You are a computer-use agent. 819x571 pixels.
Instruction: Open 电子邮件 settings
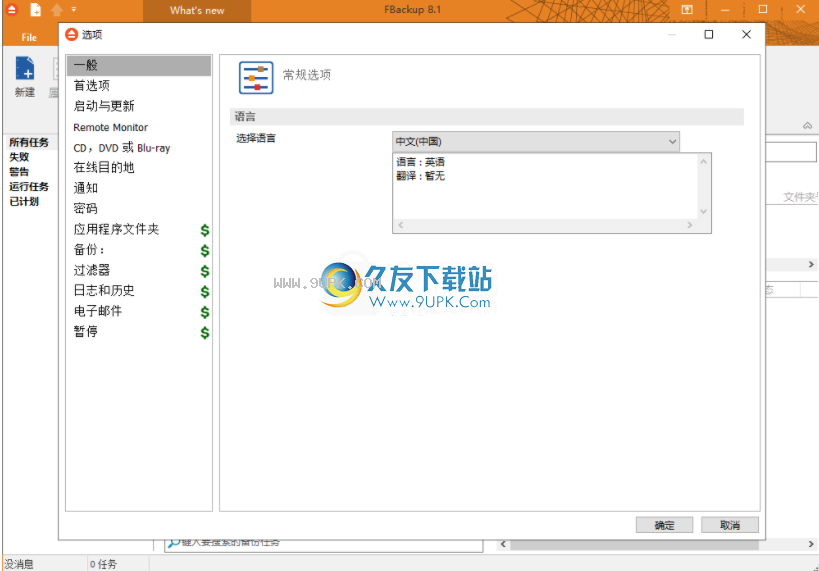click(98, 311)
